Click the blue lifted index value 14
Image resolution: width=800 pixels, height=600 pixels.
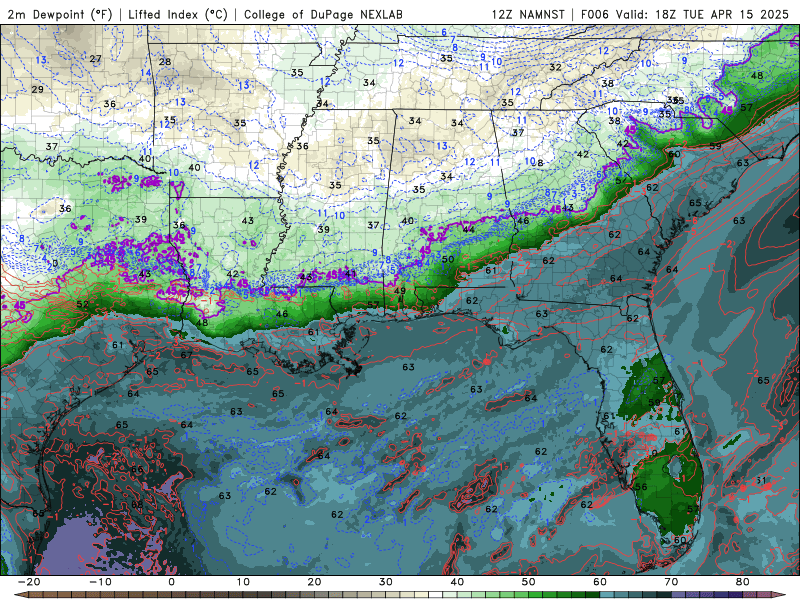(145, 73)
